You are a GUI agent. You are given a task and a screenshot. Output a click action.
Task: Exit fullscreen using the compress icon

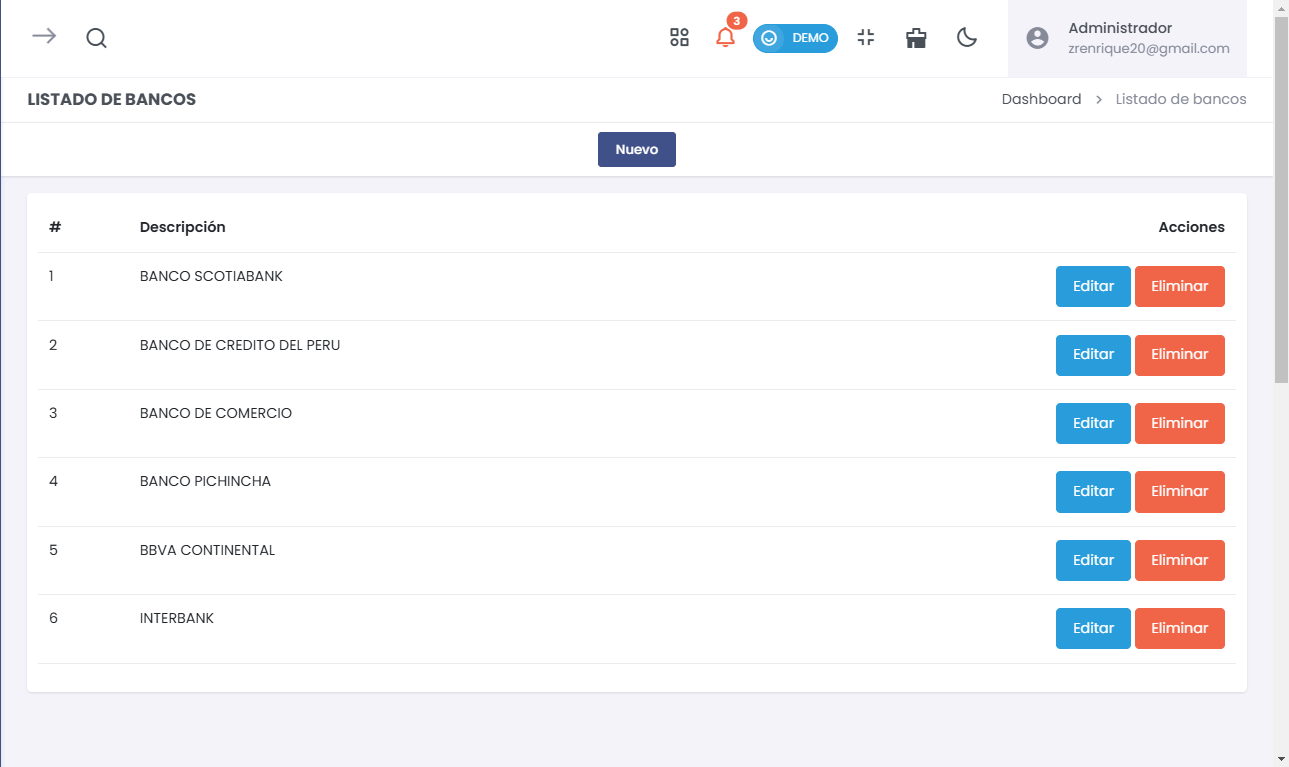coord(866,38)
